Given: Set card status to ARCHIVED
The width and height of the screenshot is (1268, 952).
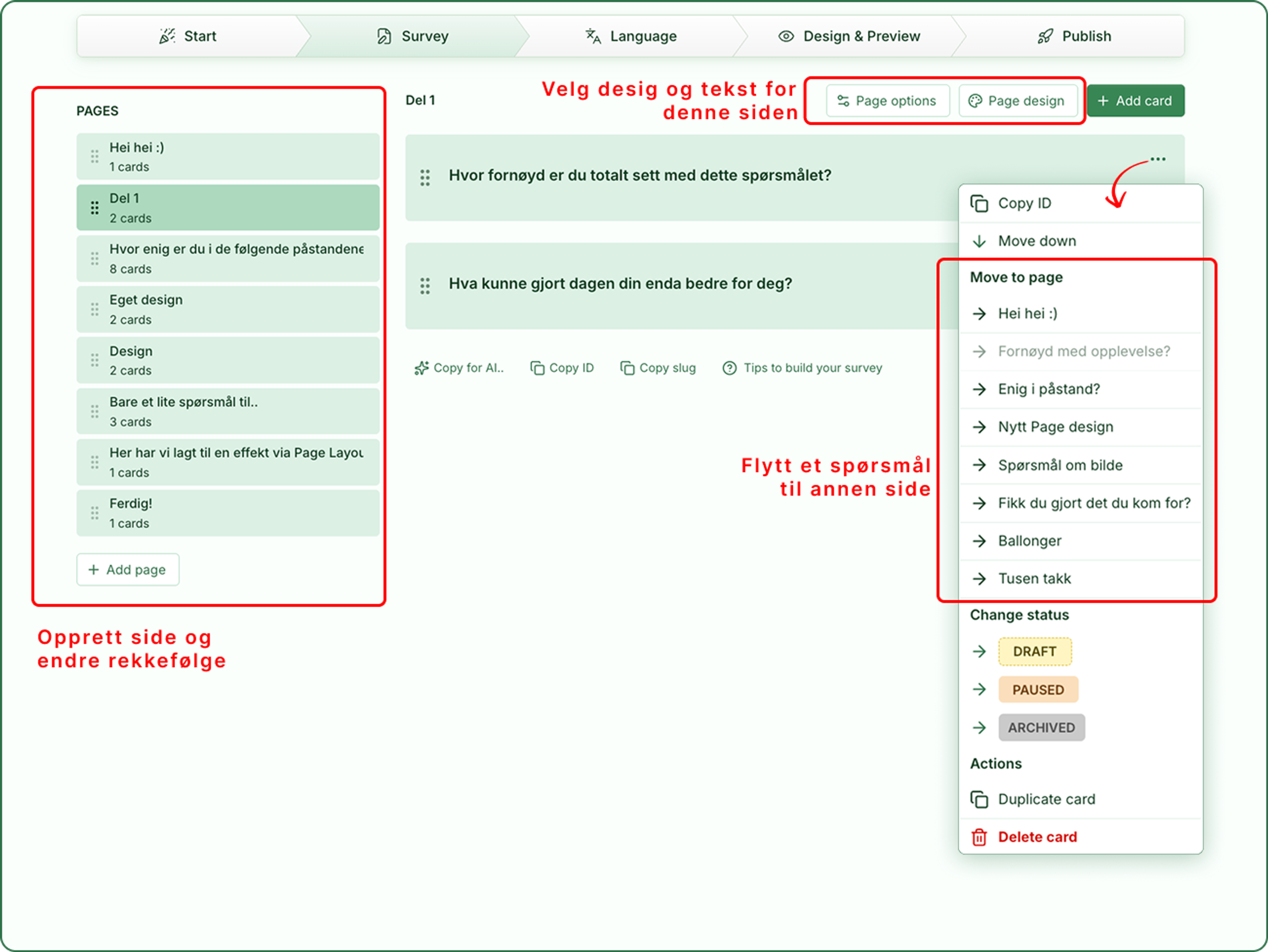Looking at the screenshot, I should coord(1041,727).
